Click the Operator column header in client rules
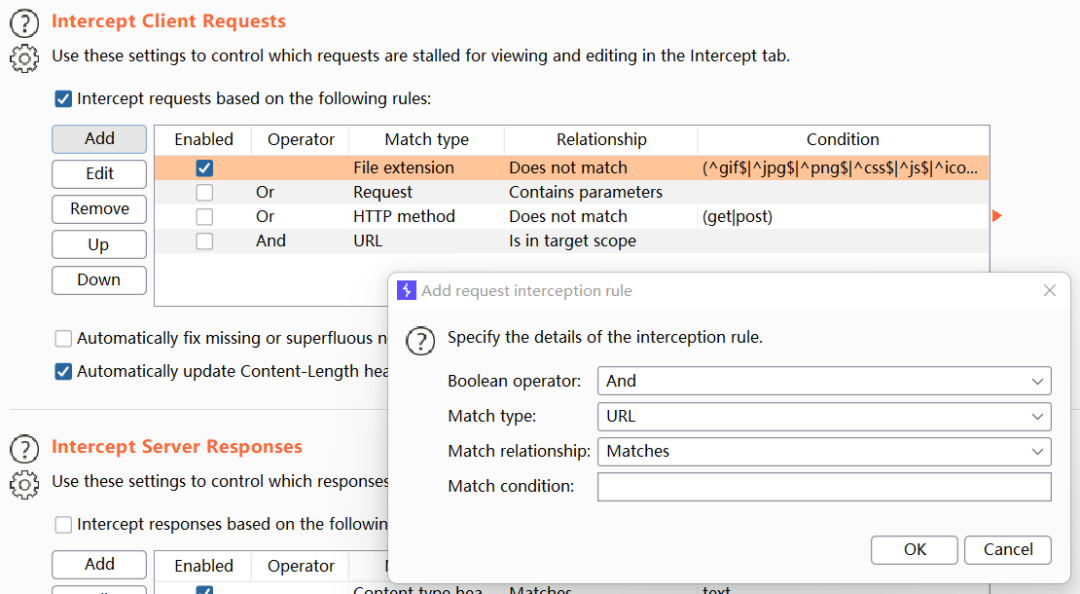Viewport: 1080px width, 594px height. pos(300,139)
